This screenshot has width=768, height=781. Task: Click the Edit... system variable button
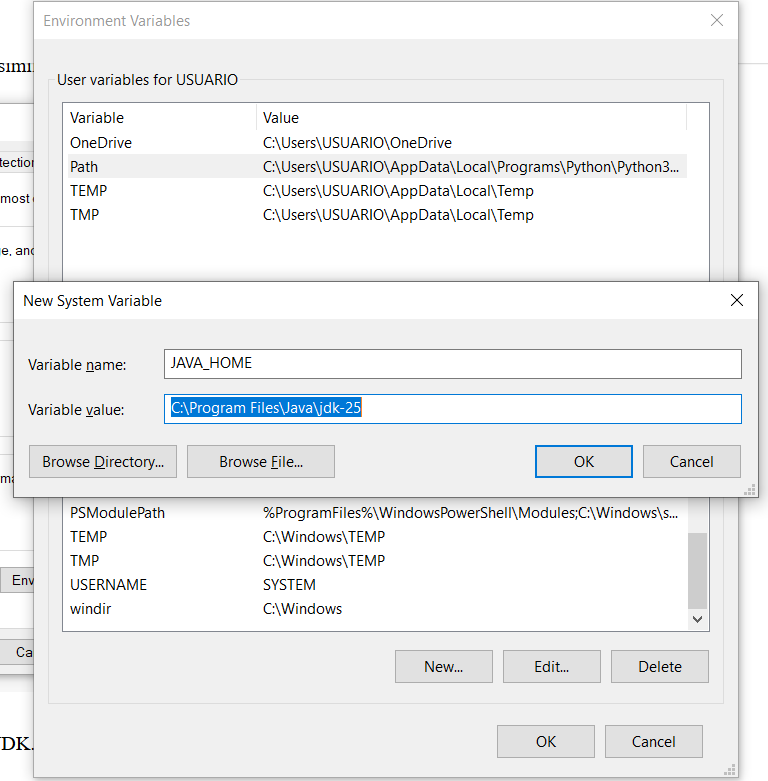tap(551, 667)
